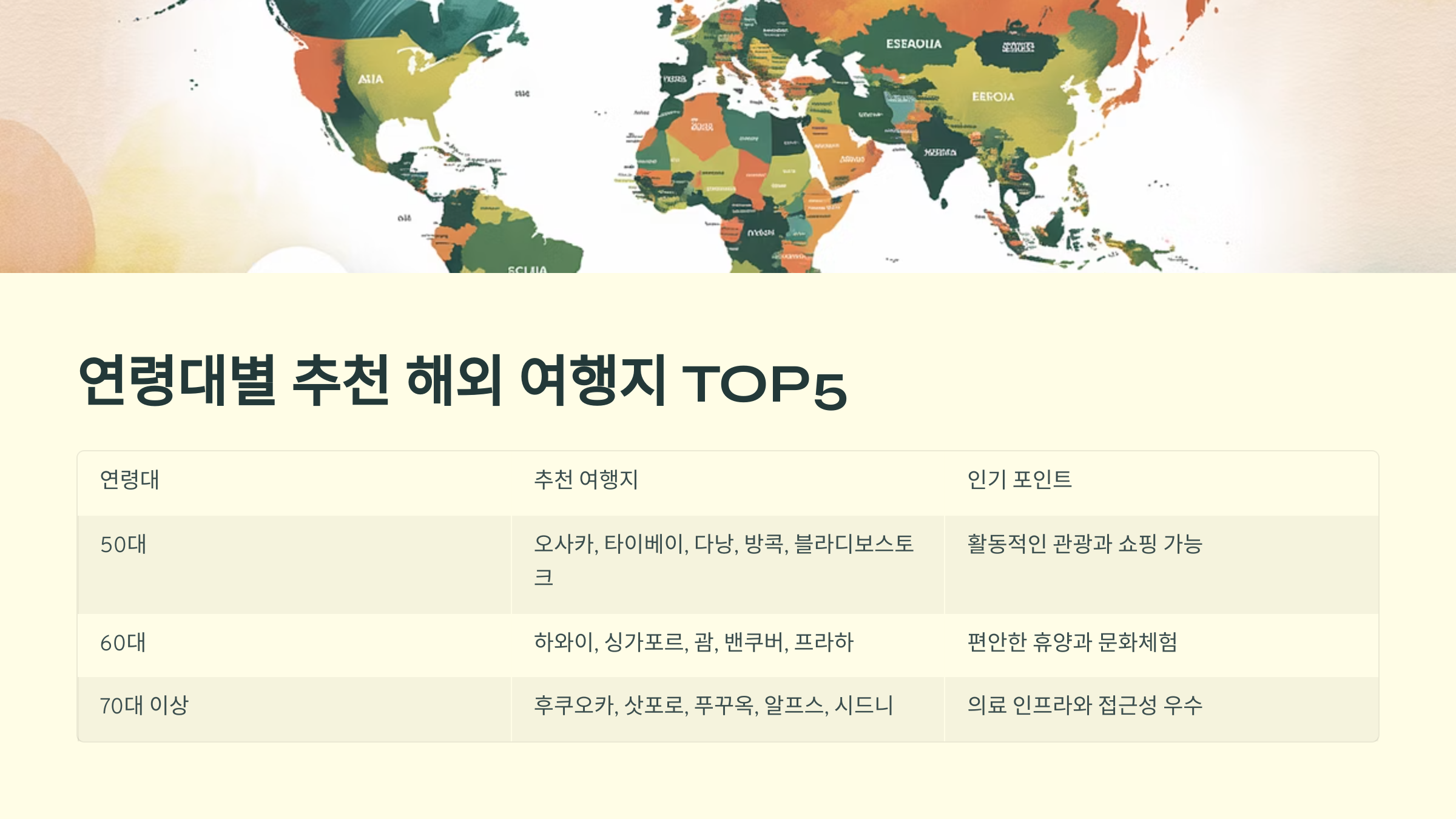Click the South America SCUIA label
Viewport: 1456px width, 819px height.
527,269
